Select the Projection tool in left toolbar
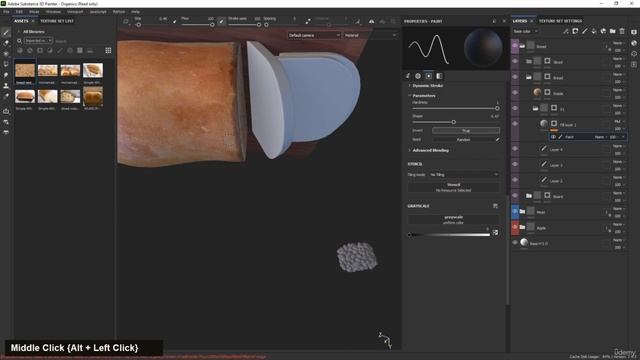This screenshot has height=360, width=640. (6, 53)
